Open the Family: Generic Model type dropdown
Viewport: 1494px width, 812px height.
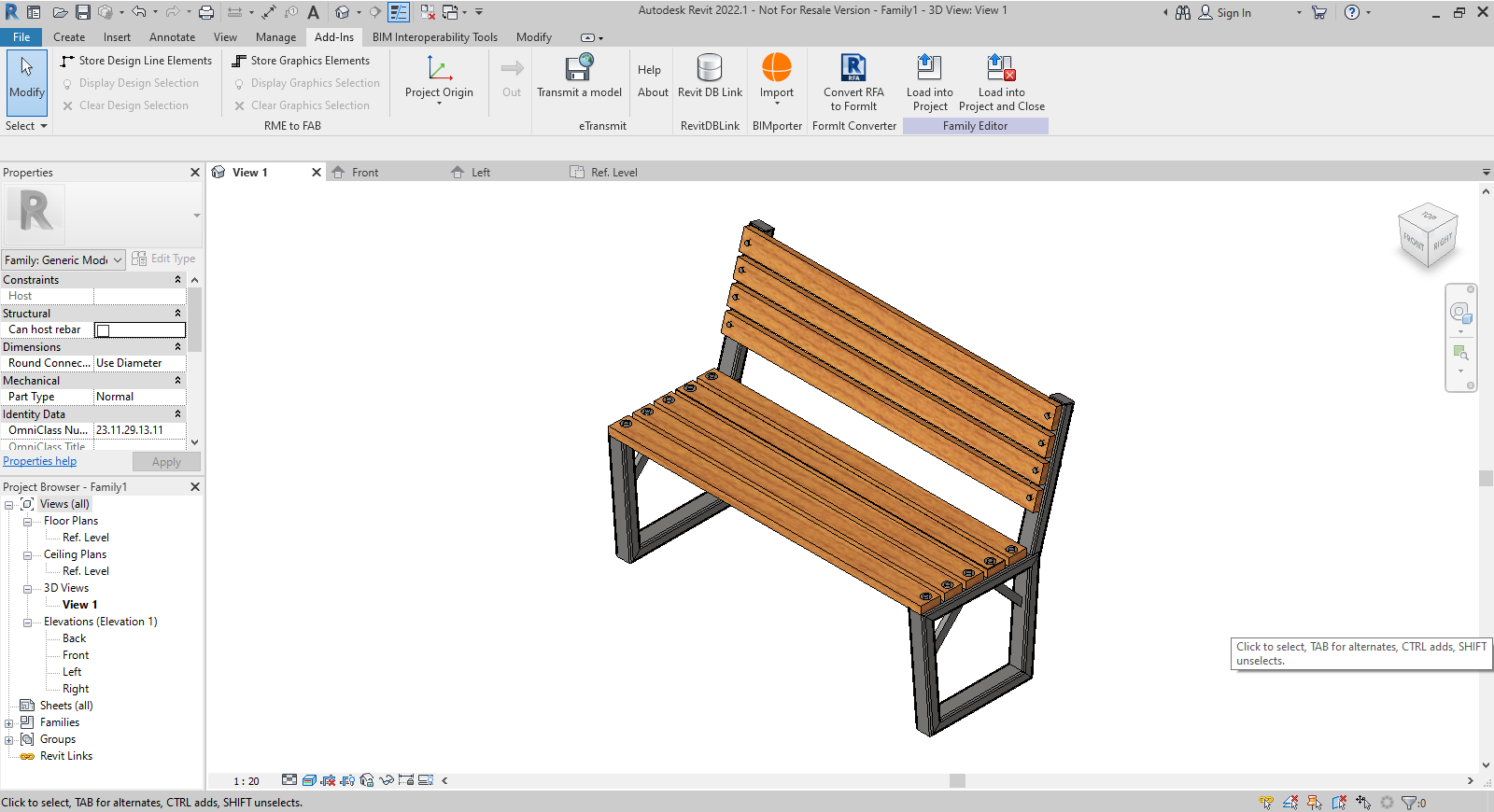[x=63, y=260]
